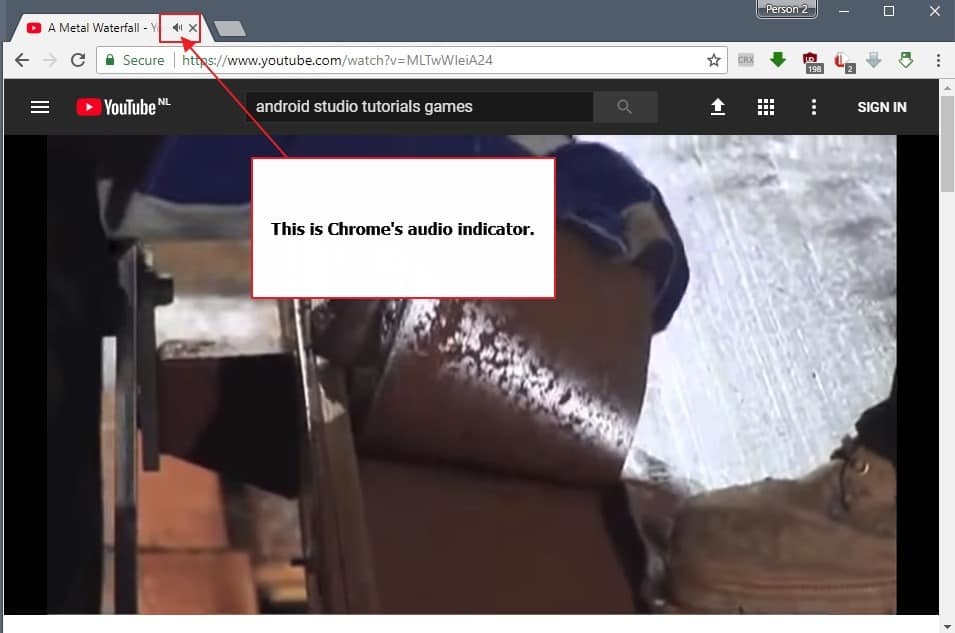Open the red extension showing badge 198
Image resolution: width=955 pixels, height=633 pixels.
(811, 62)
